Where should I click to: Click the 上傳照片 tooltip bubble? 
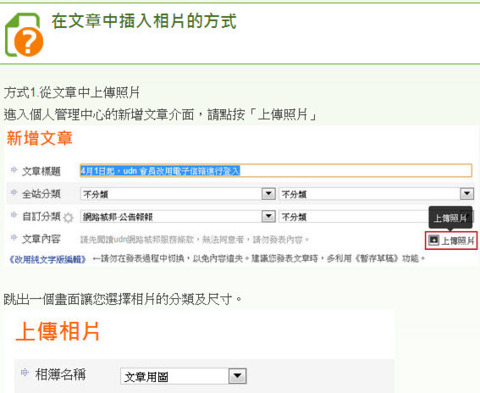point(450,218)
